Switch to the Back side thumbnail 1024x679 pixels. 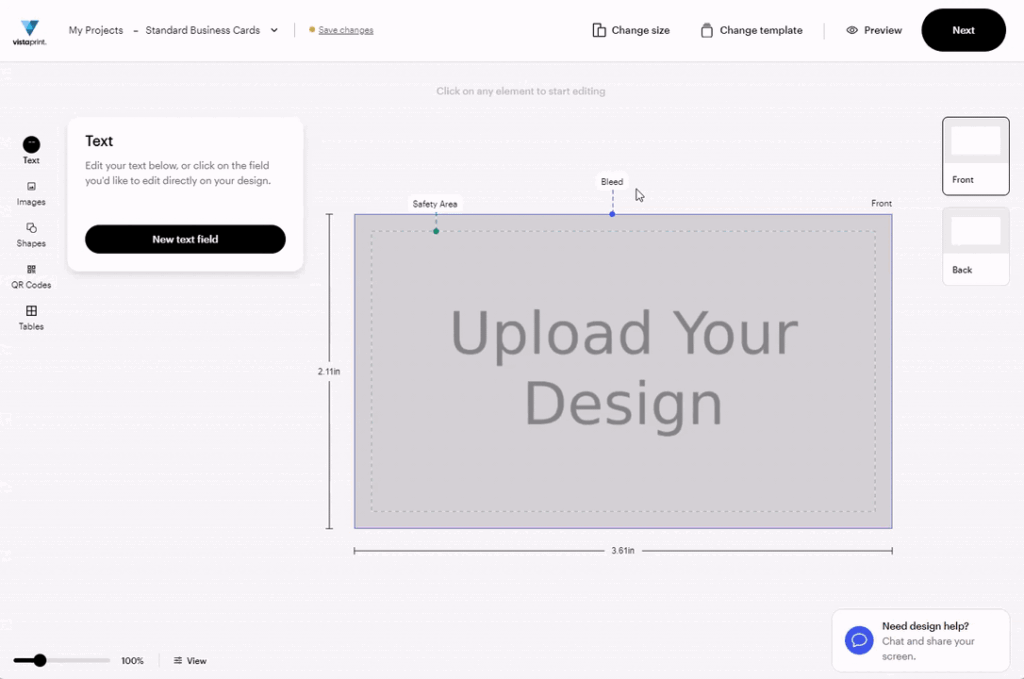[976, 246]
